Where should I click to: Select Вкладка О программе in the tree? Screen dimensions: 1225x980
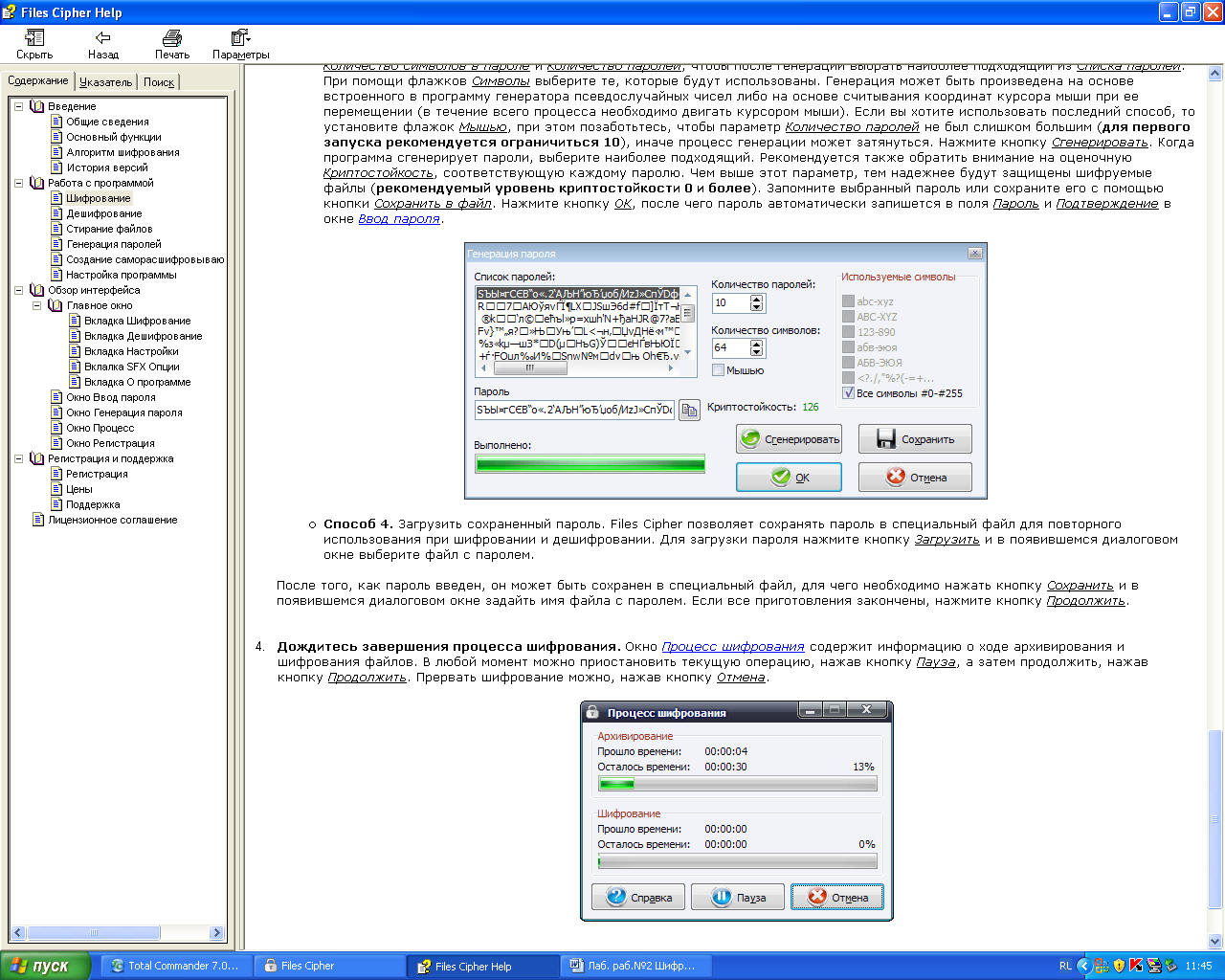click(x=138, y=382)
